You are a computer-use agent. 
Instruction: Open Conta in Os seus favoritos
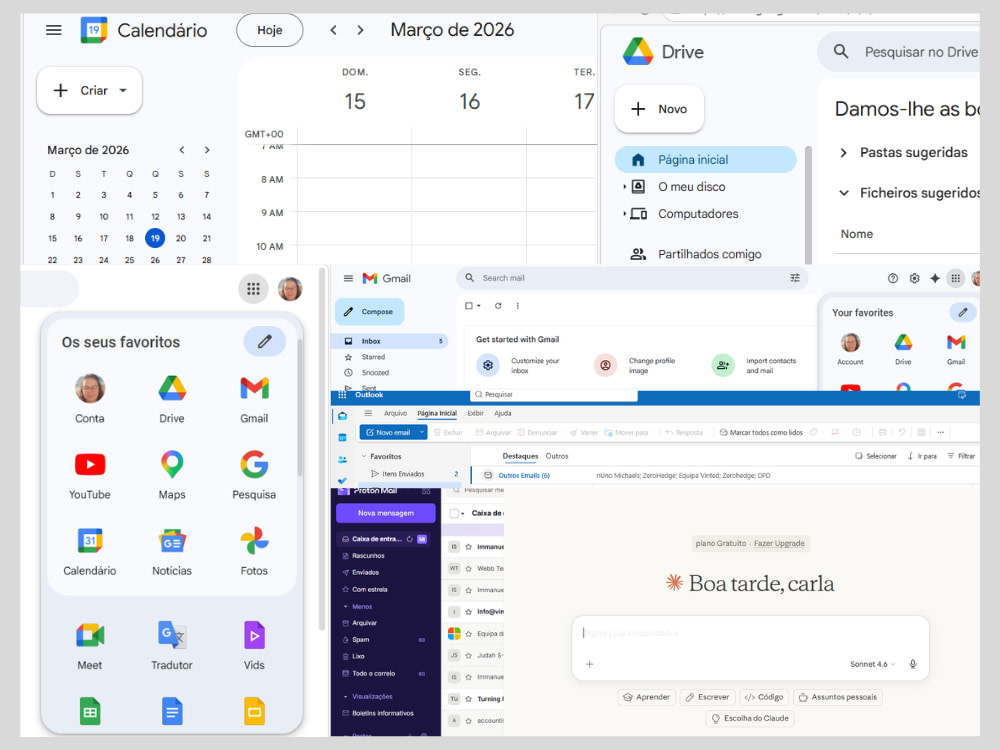point(90,399)
